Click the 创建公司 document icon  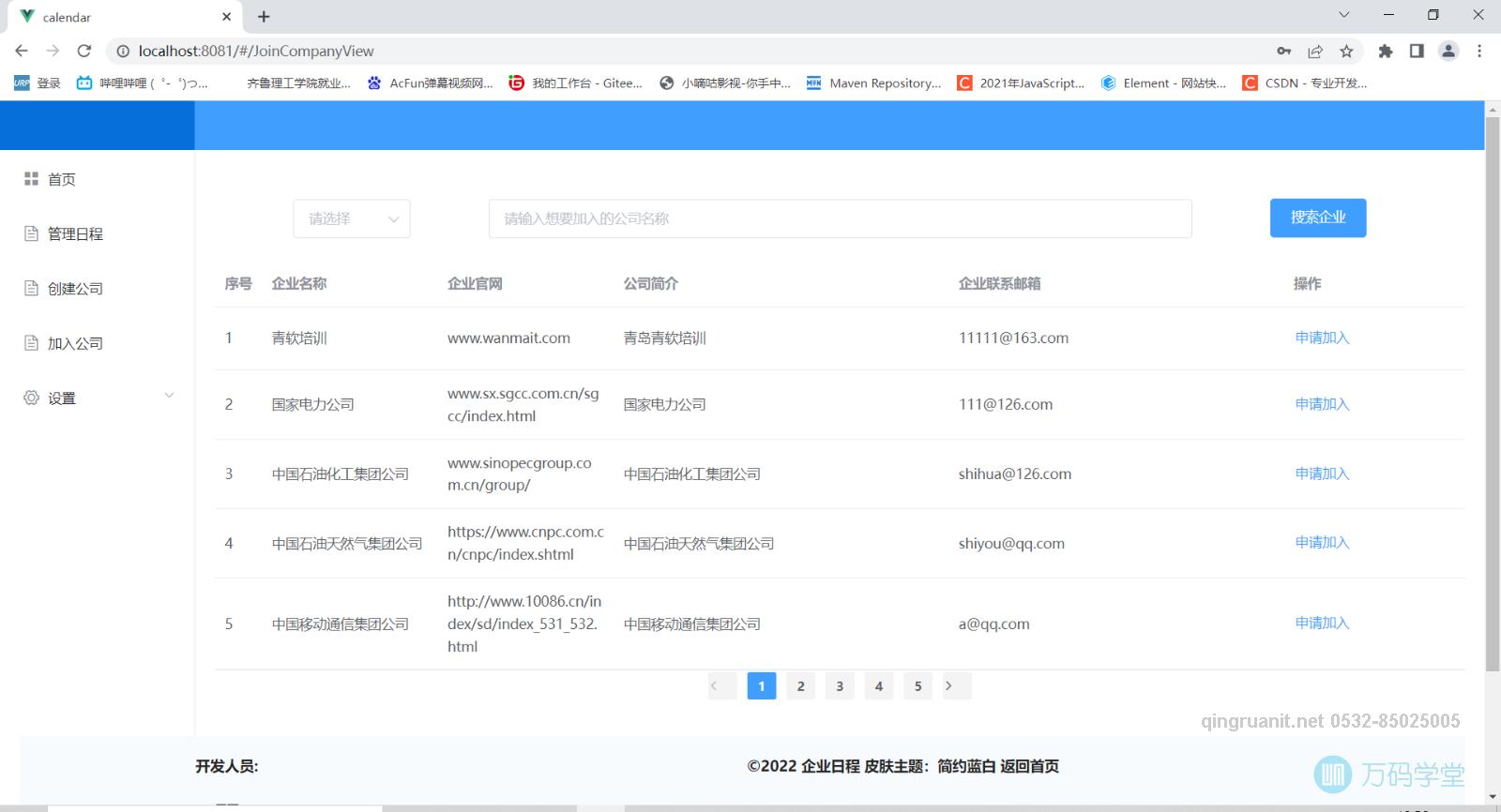[x=31, y=288]
